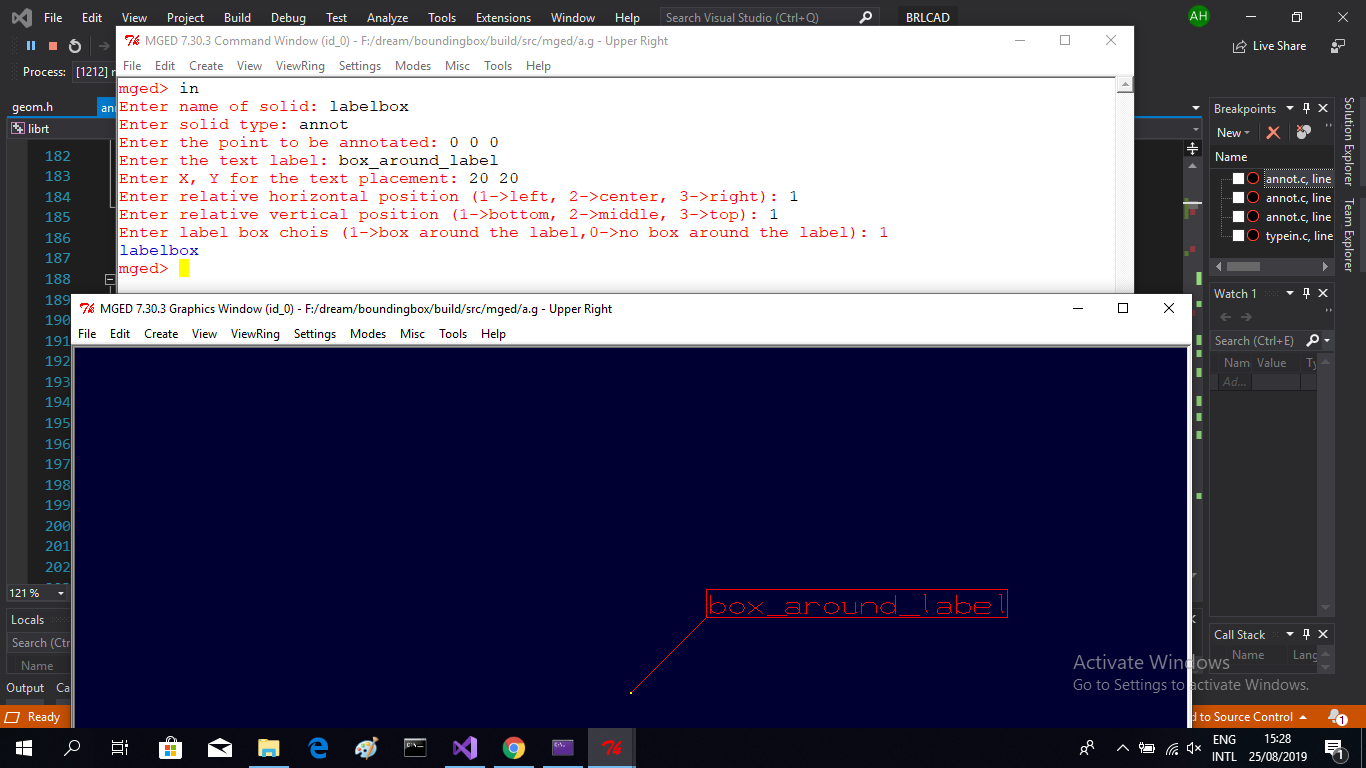Open Microsoft Store from taskbar
1366x768 pixels.
click(170, 748)
